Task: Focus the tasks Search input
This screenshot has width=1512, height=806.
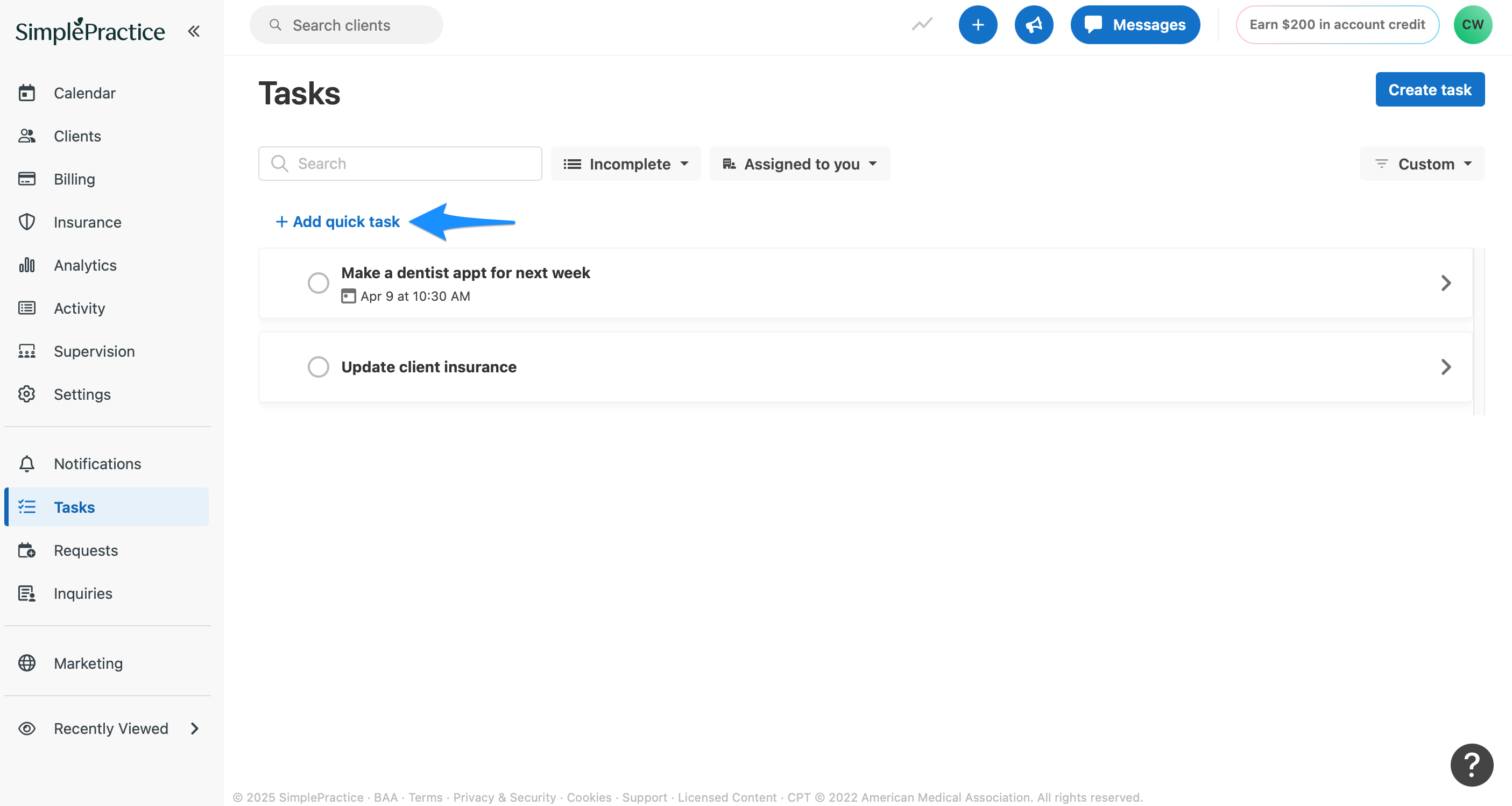Action: click(x=400, y=163)
